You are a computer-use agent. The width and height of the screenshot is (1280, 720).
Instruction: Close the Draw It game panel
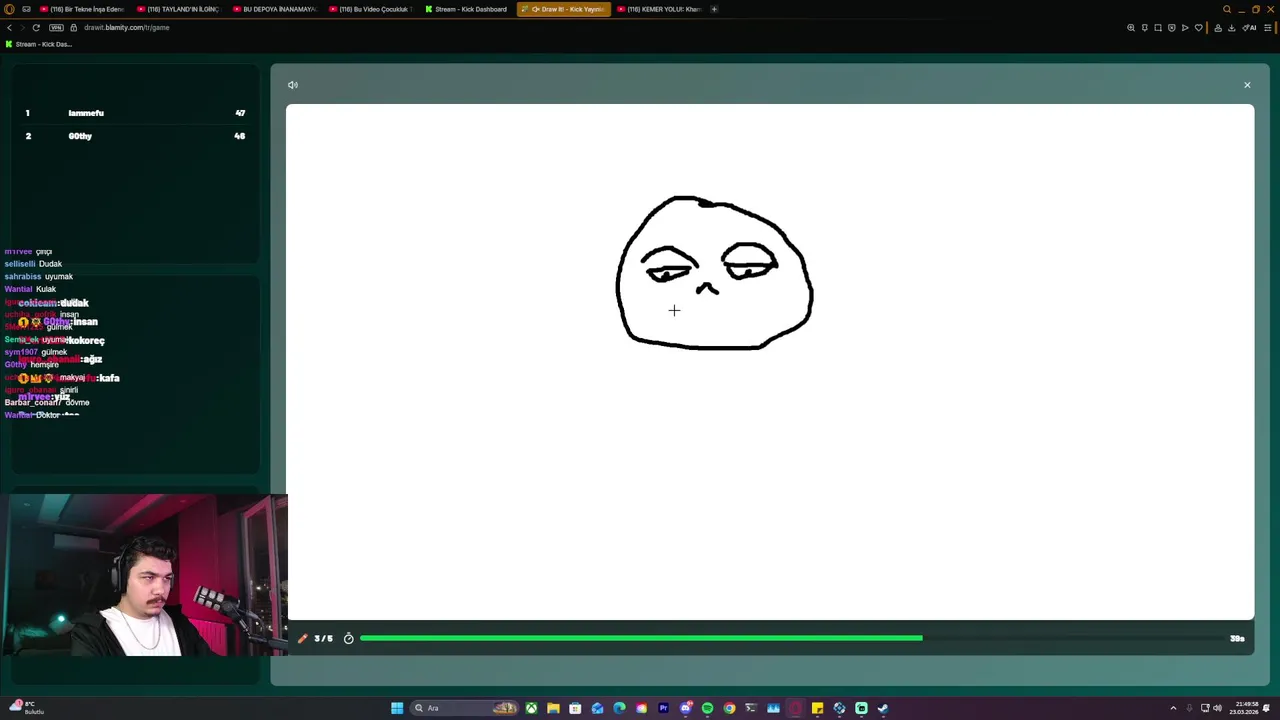pos(1247,85)
